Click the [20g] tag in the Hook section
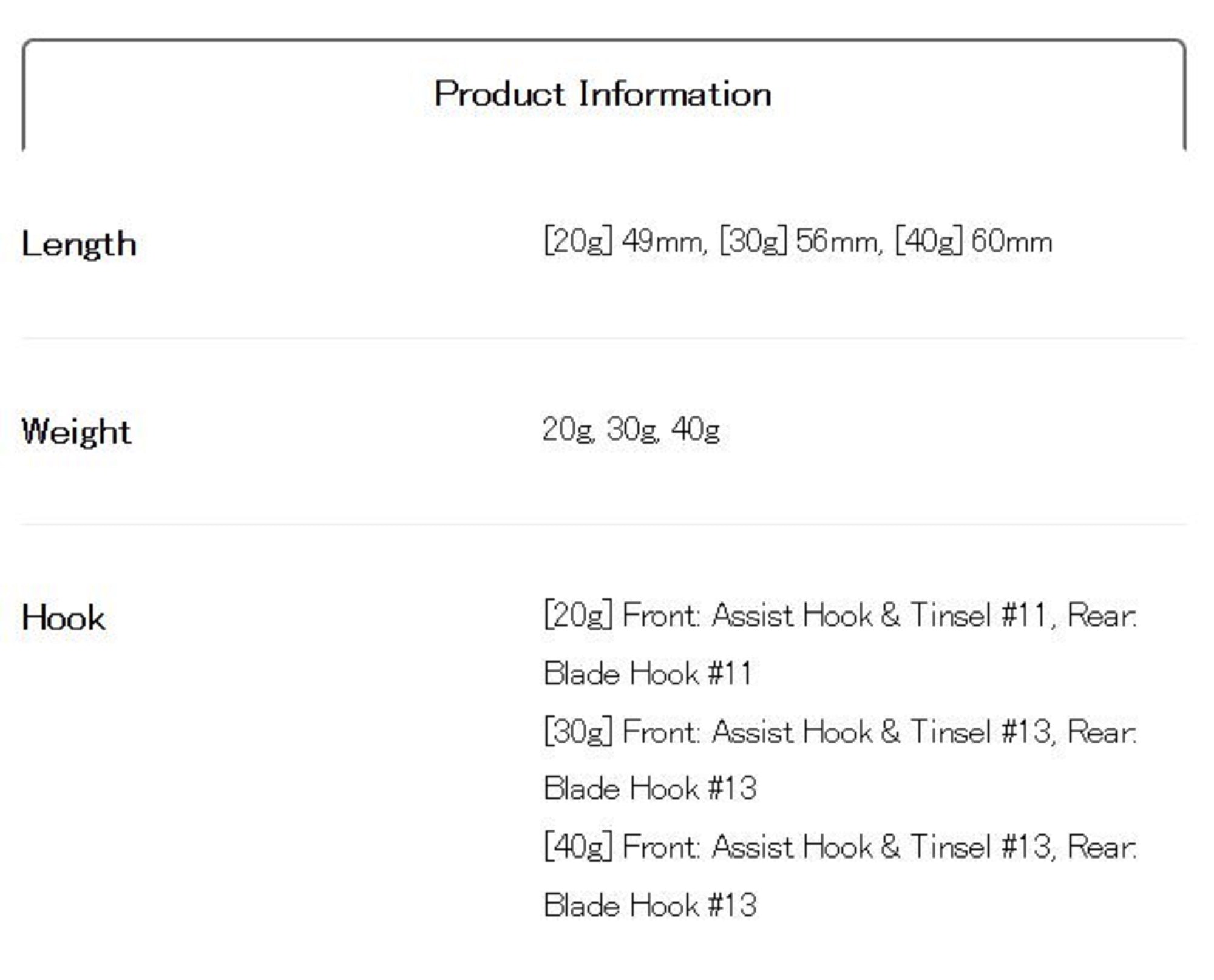 pyautogui.click(x=578, y=615)
